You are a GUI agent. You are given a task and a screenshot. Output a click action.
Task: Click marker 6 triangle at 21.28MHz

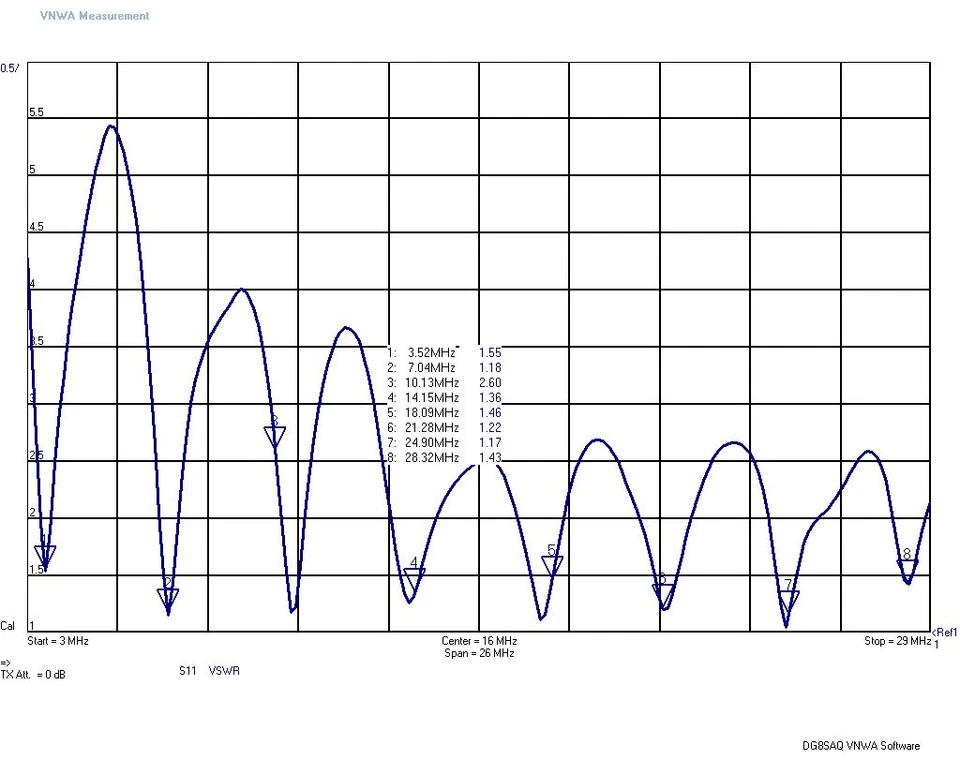coord(663,595)
